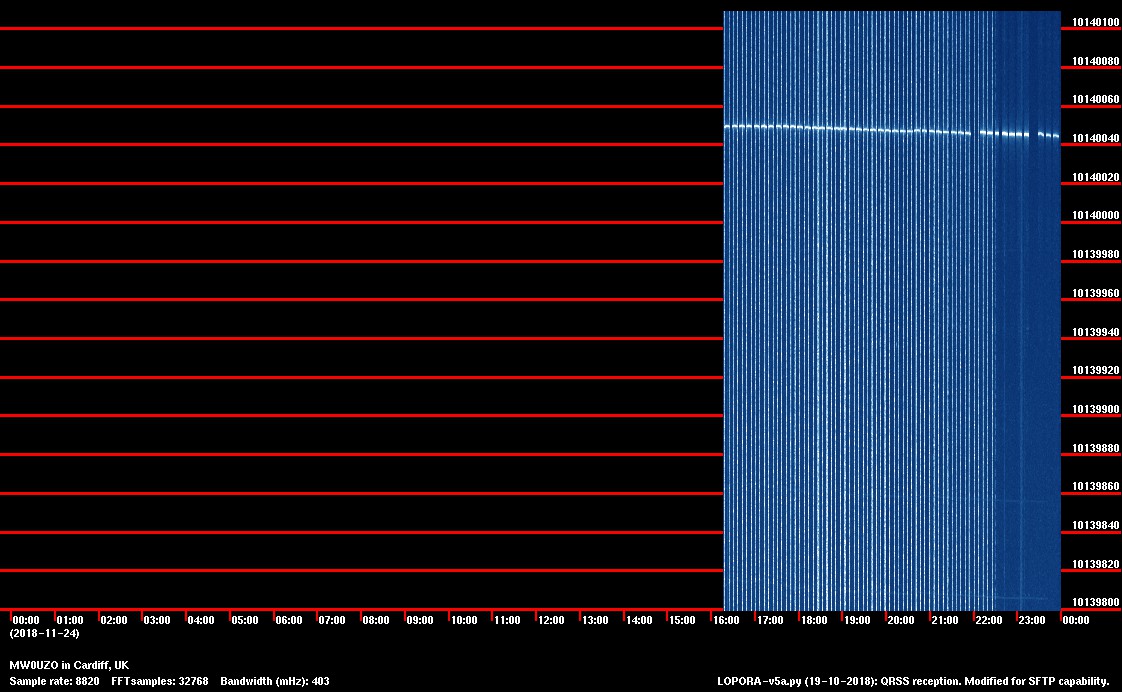Click the 16:00 time axis label

(726, 621)
